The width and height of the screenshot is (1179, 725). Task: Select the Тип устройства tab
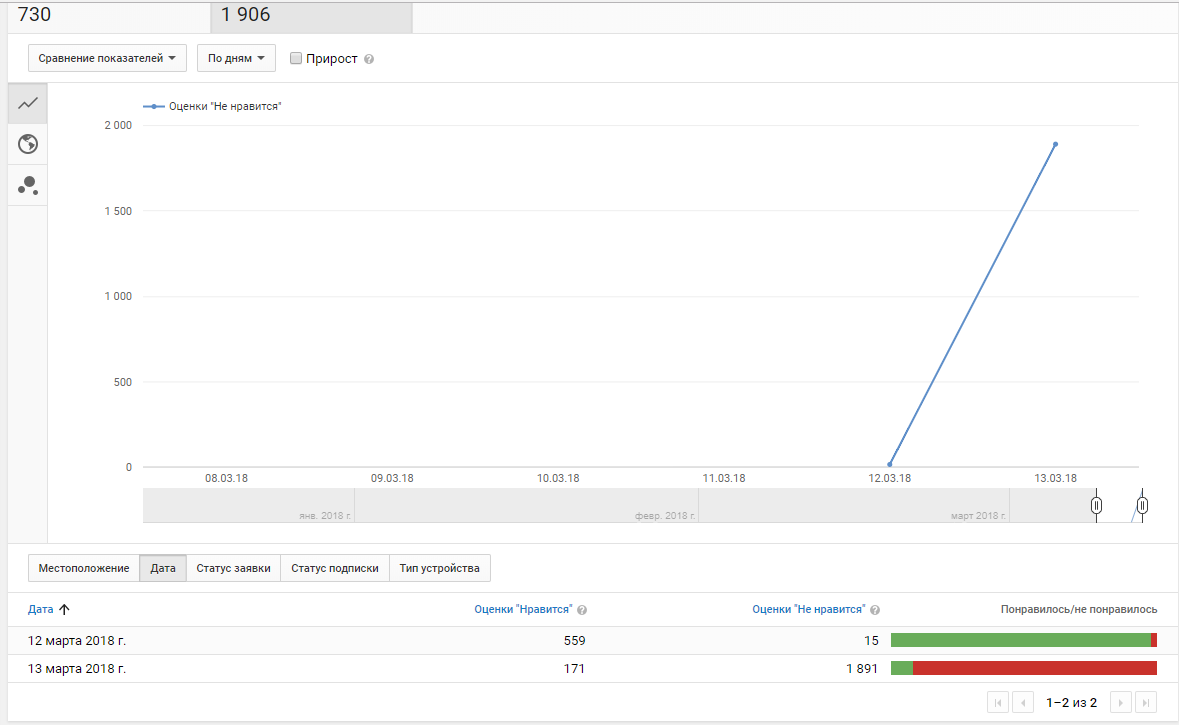[x=439, y=568]
